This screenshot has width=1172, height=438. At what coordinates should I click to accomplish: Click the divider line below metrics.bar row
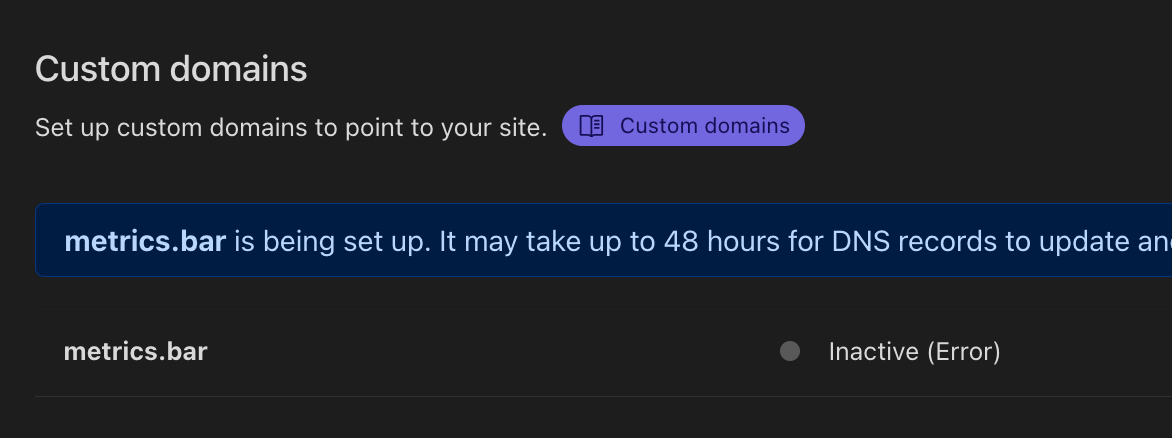500,396
